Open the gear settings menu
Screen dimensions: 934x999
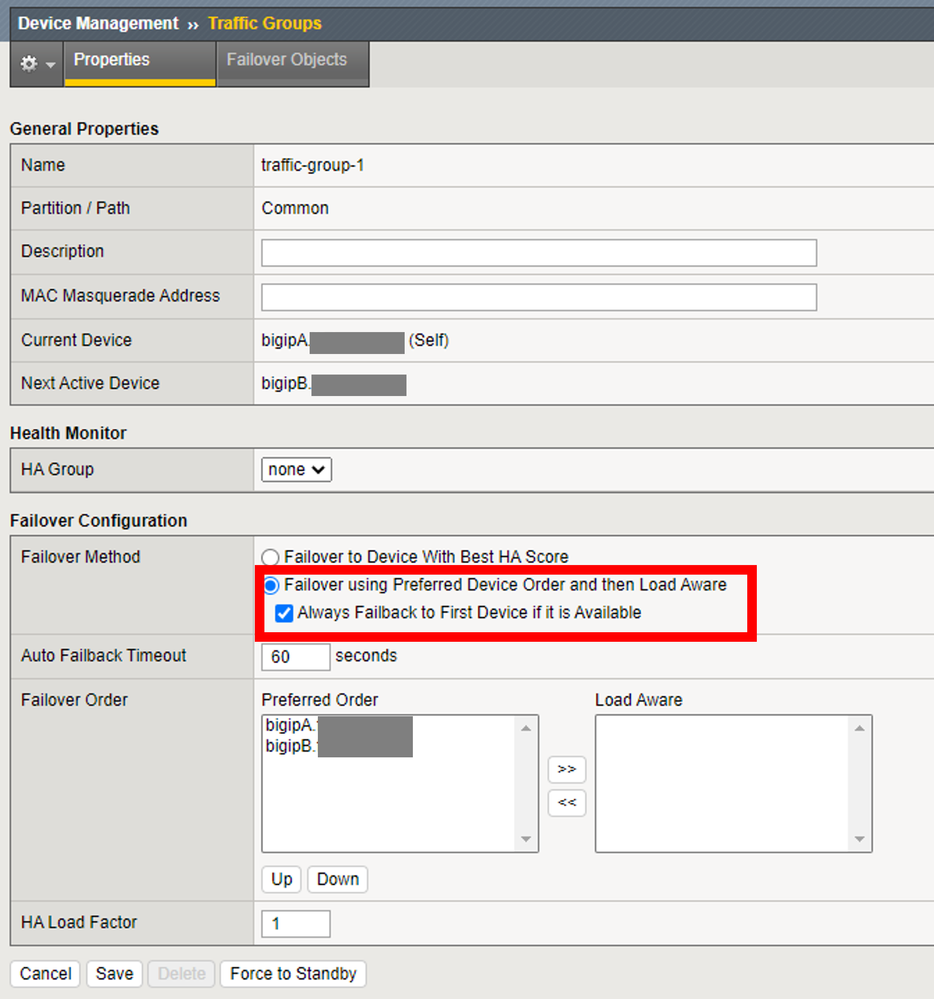coord(36,63)
